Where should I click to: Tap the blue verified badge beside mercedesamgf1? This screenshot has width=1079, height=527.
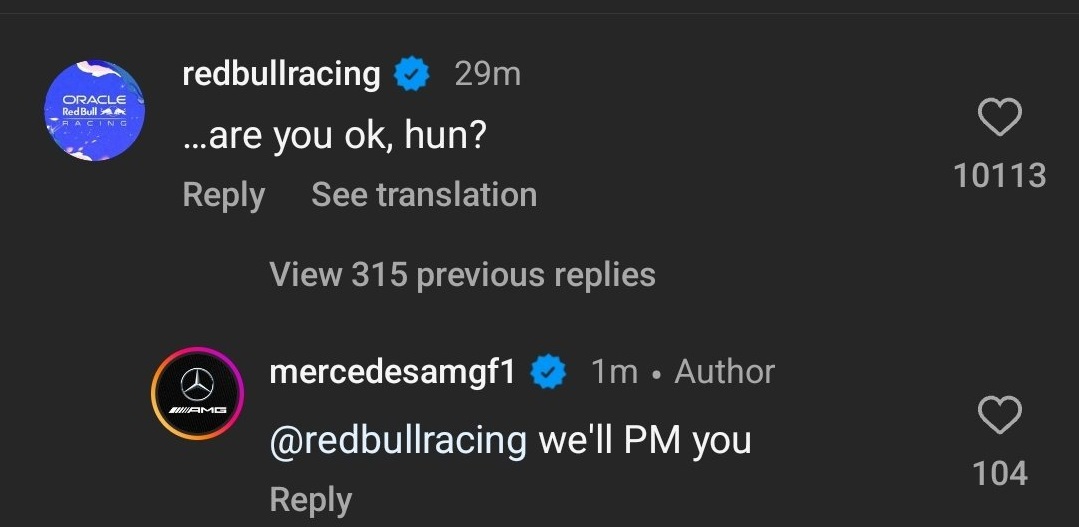click(x=548, y=372)
